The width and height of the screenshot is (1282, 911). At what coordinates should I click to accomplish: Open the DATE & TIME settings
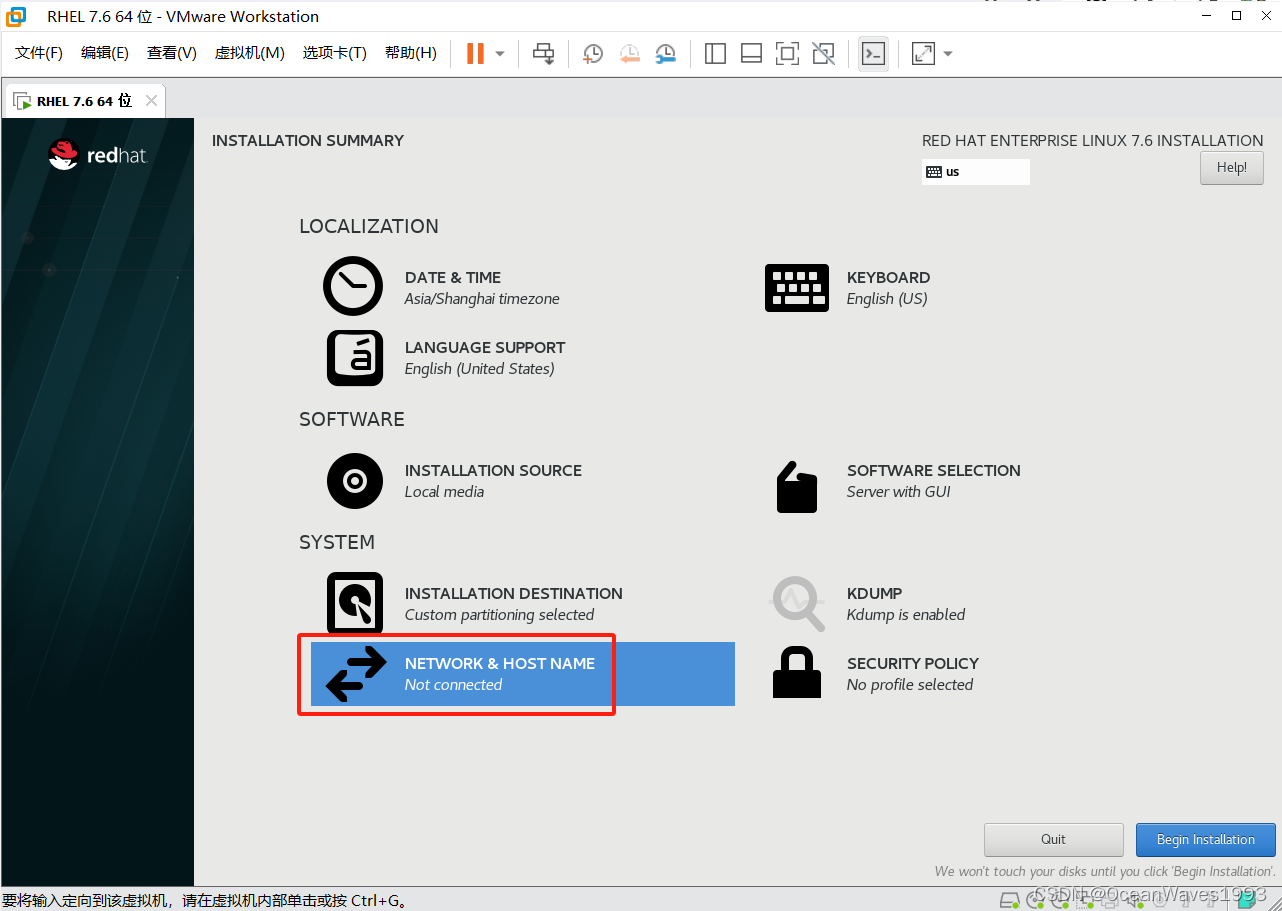click(442, 287)
